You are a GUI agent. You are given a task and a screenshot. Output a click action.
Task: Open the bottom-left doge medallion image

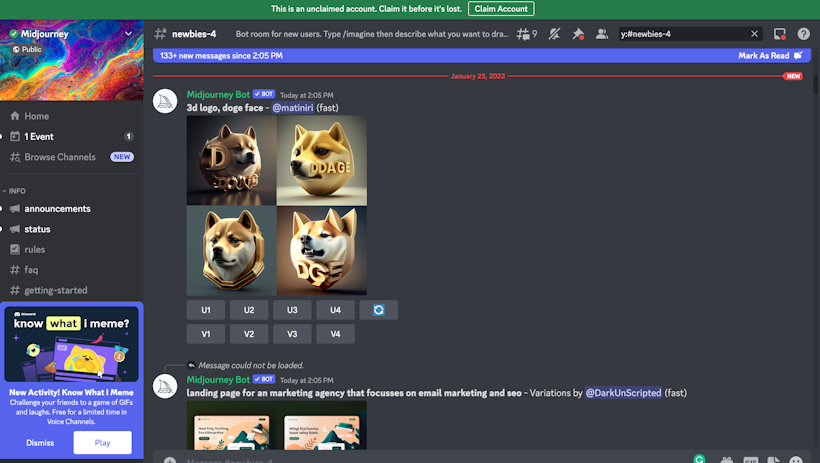click(232, 250)
